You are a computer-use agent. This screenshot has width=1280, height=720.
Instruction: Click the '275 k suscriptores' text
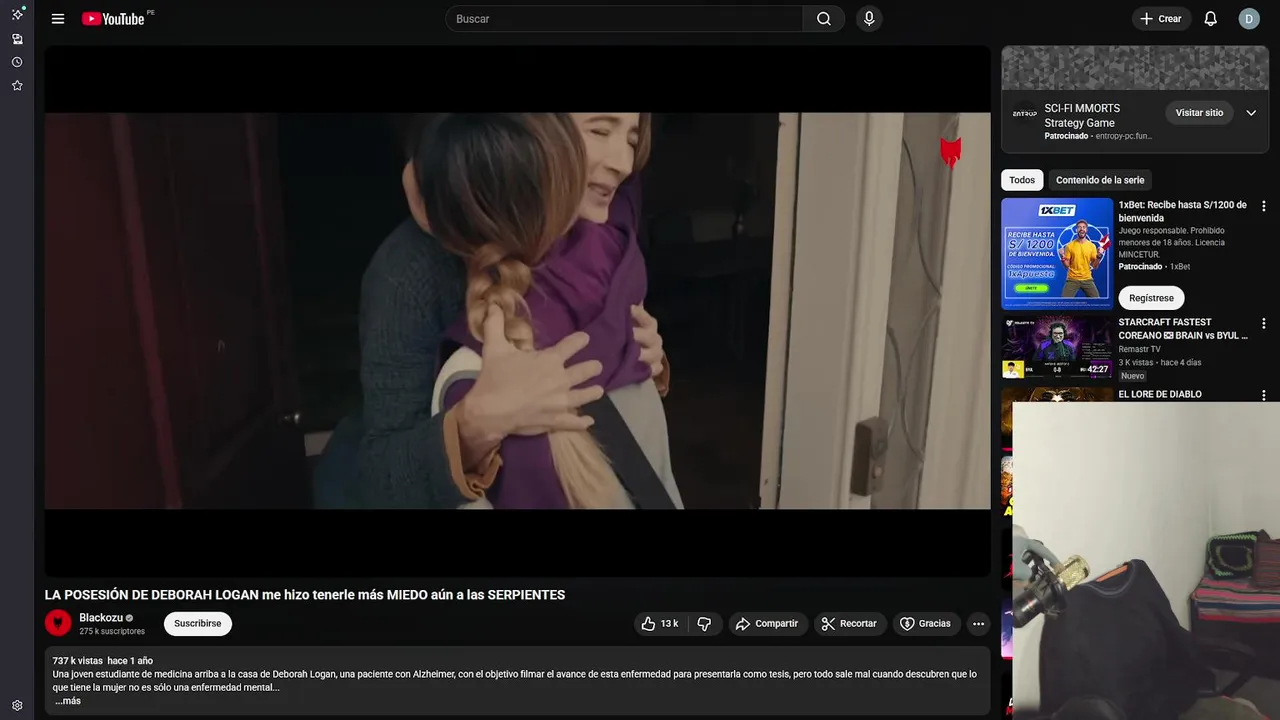[x=112, y=632]
